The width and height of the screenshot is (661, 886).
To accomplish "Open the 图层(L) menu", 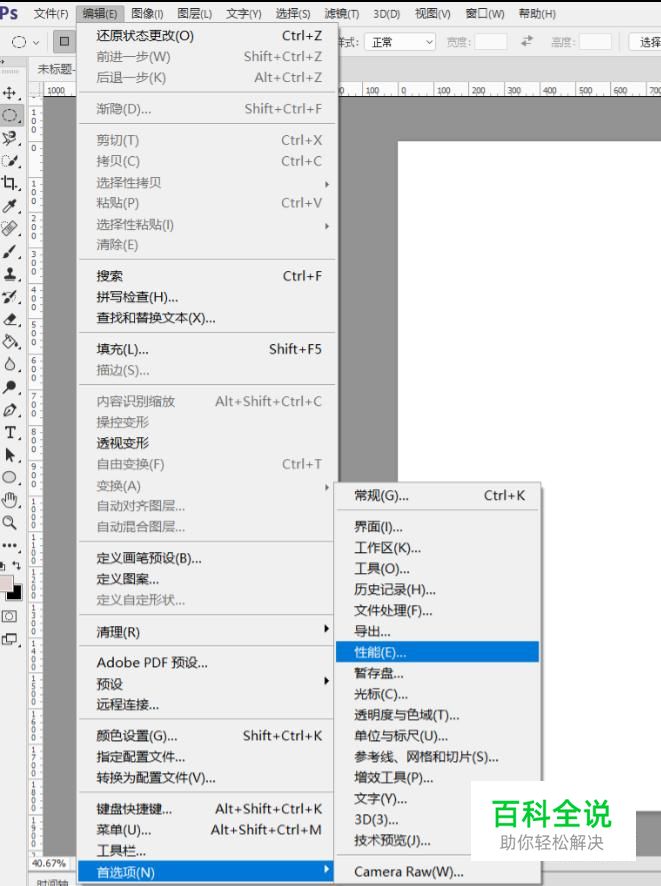I will pos(194,14).
